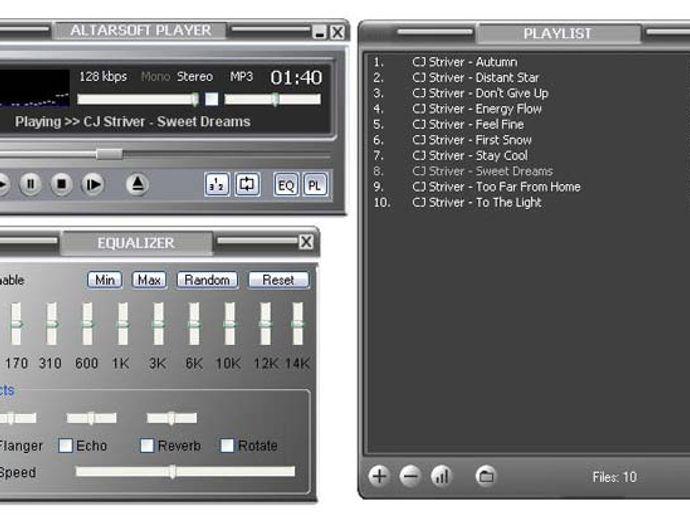
Task: Adjust the 1K equalizer slider
Action: click(x=123, y=324)
